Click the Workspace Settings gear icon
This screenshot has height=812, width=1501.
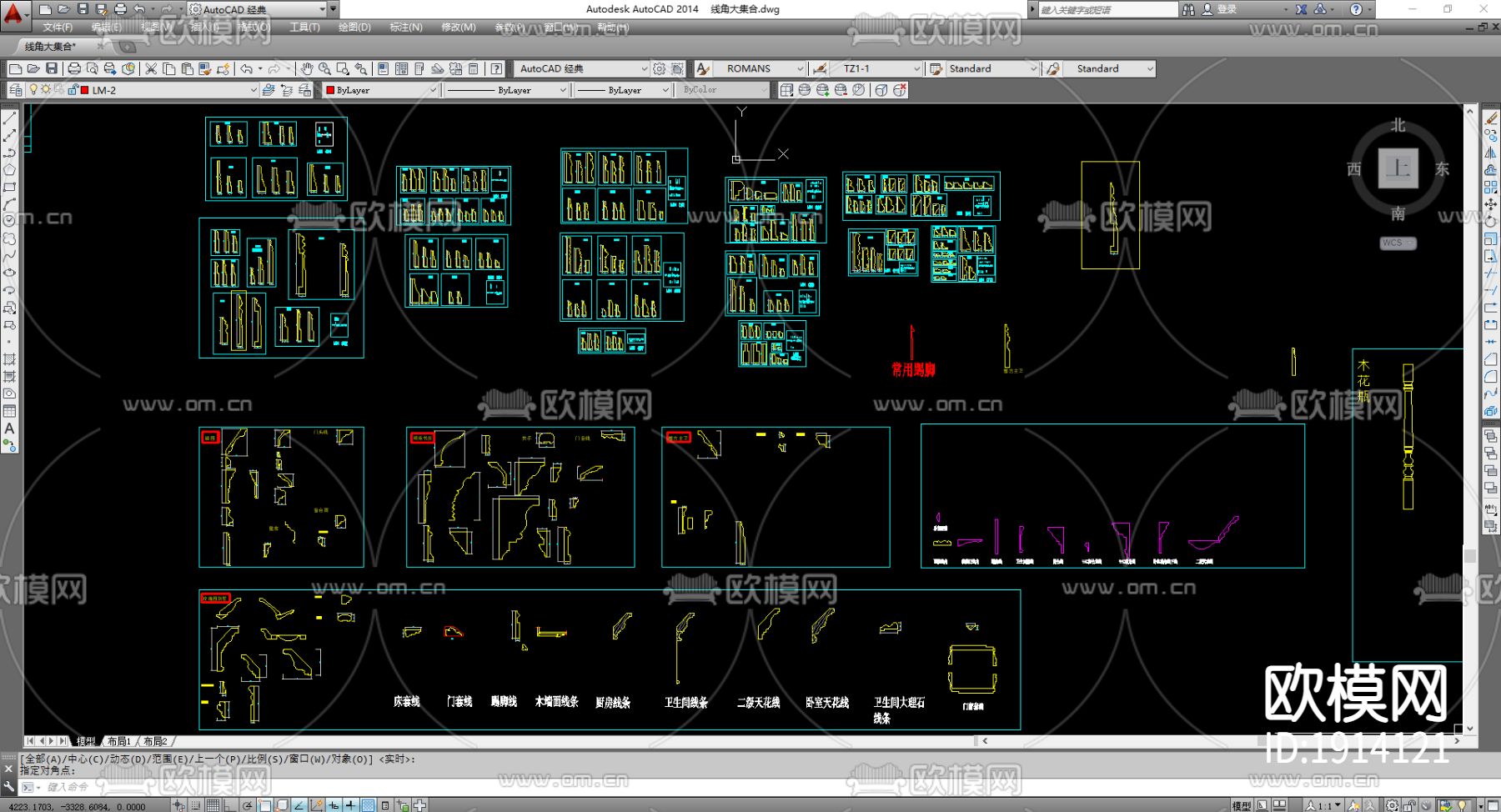[660, 69]
